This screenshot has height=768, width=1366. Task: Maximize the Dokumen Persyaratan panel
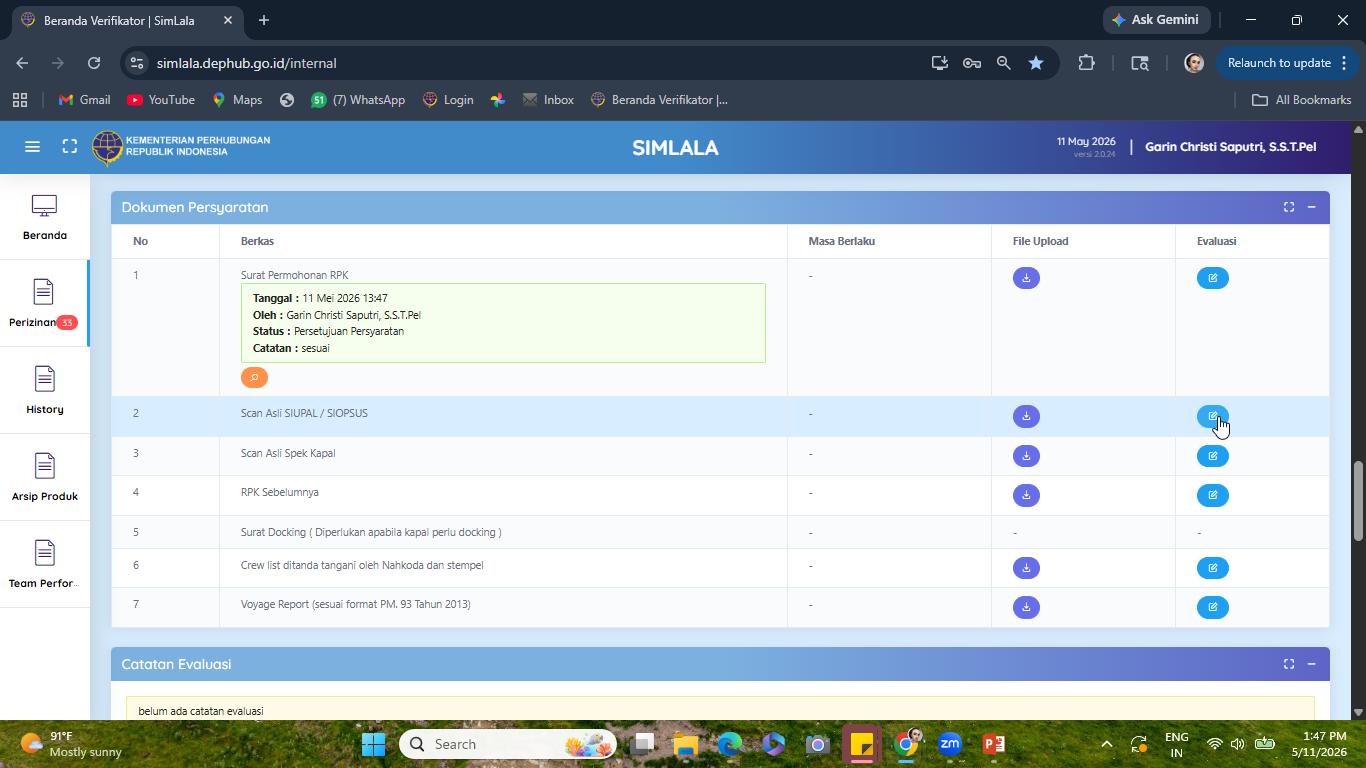(x=1289, y=207)
